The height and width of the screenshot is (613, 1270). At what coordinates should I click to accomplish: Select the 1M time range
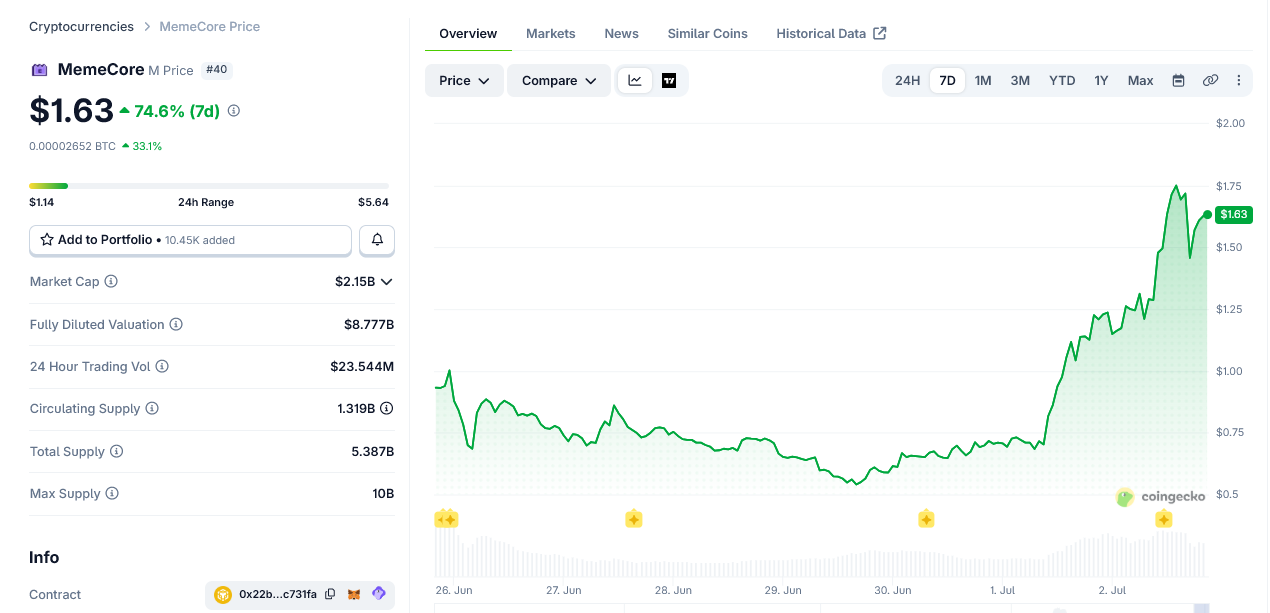pos(983,81)
